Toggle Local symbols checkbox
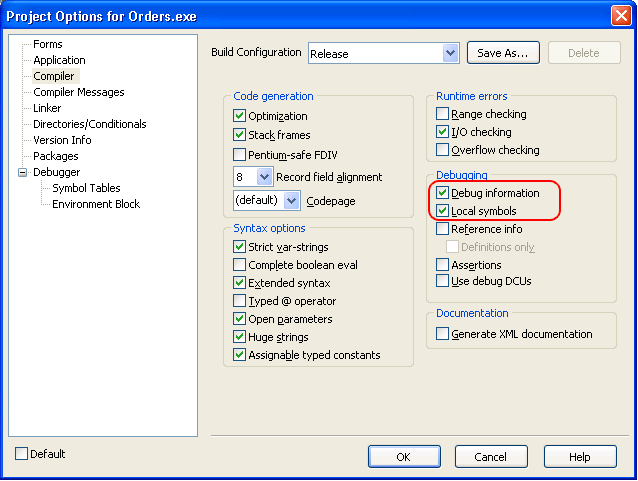Image resolution: width=638 pixels, height=481 pixels. tap(443, 211)
